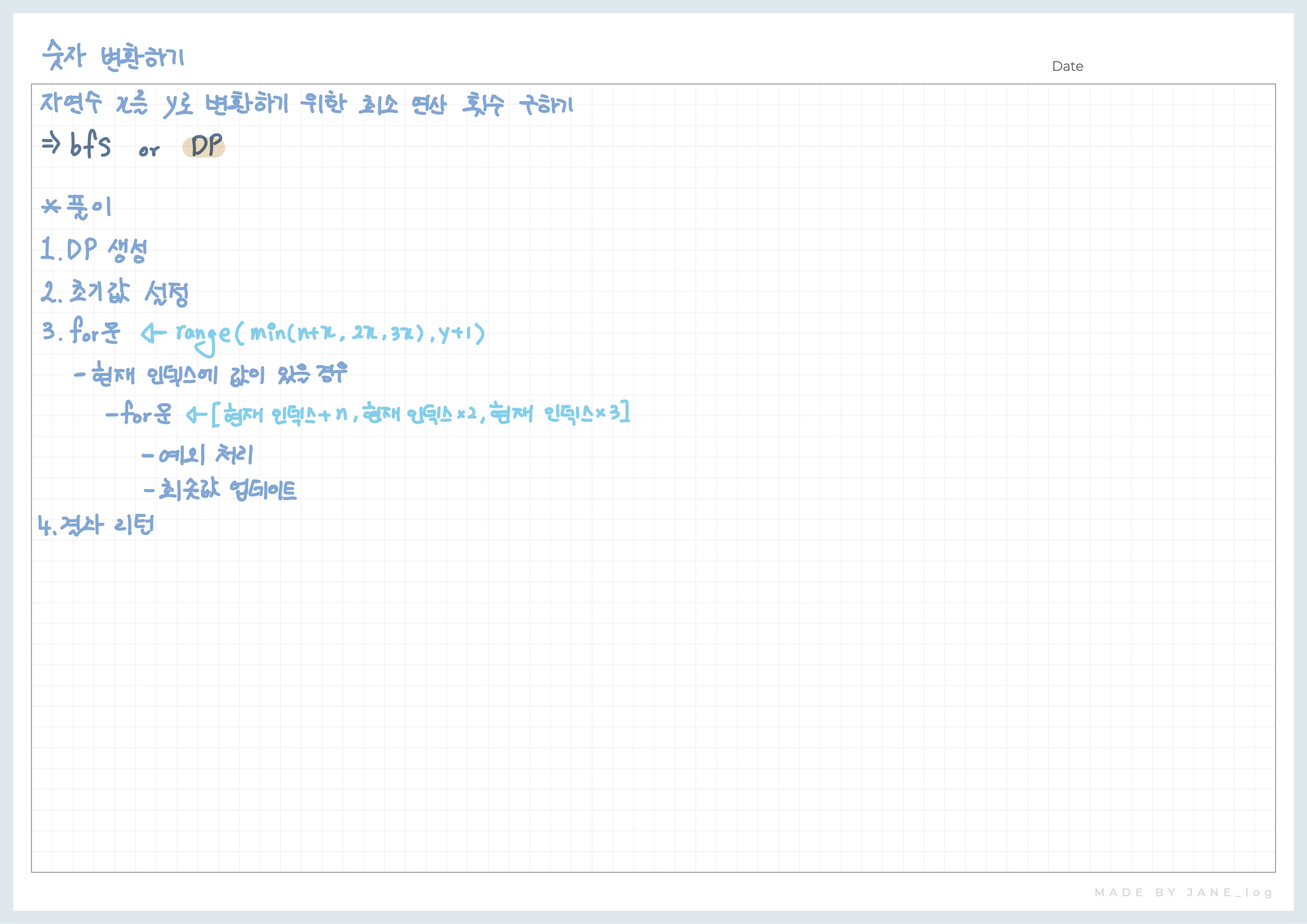Click the 예외 처리 bullet
The width and height of the screenshot is (1307, 924).
[x=197, y=455]
